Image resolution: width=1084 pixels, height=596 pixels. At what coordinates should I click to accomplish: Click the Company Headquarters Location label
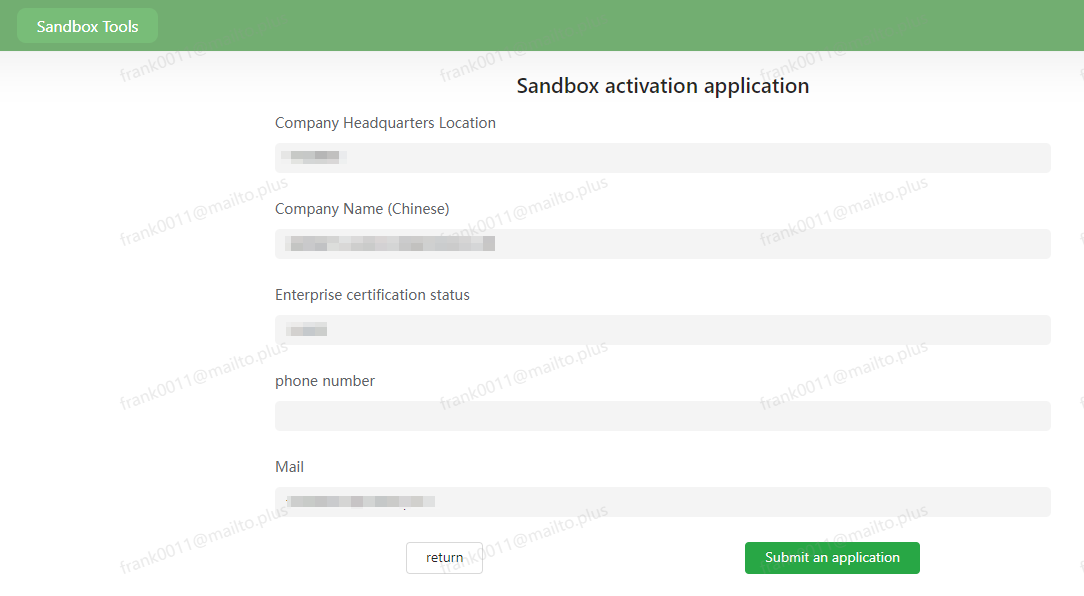tap(385, 123)
